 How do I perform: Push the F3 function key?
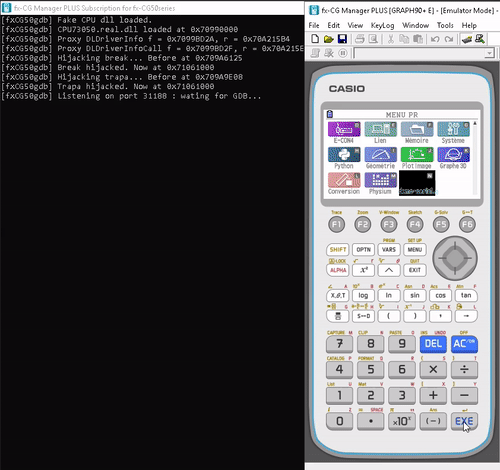coord(389,224)
